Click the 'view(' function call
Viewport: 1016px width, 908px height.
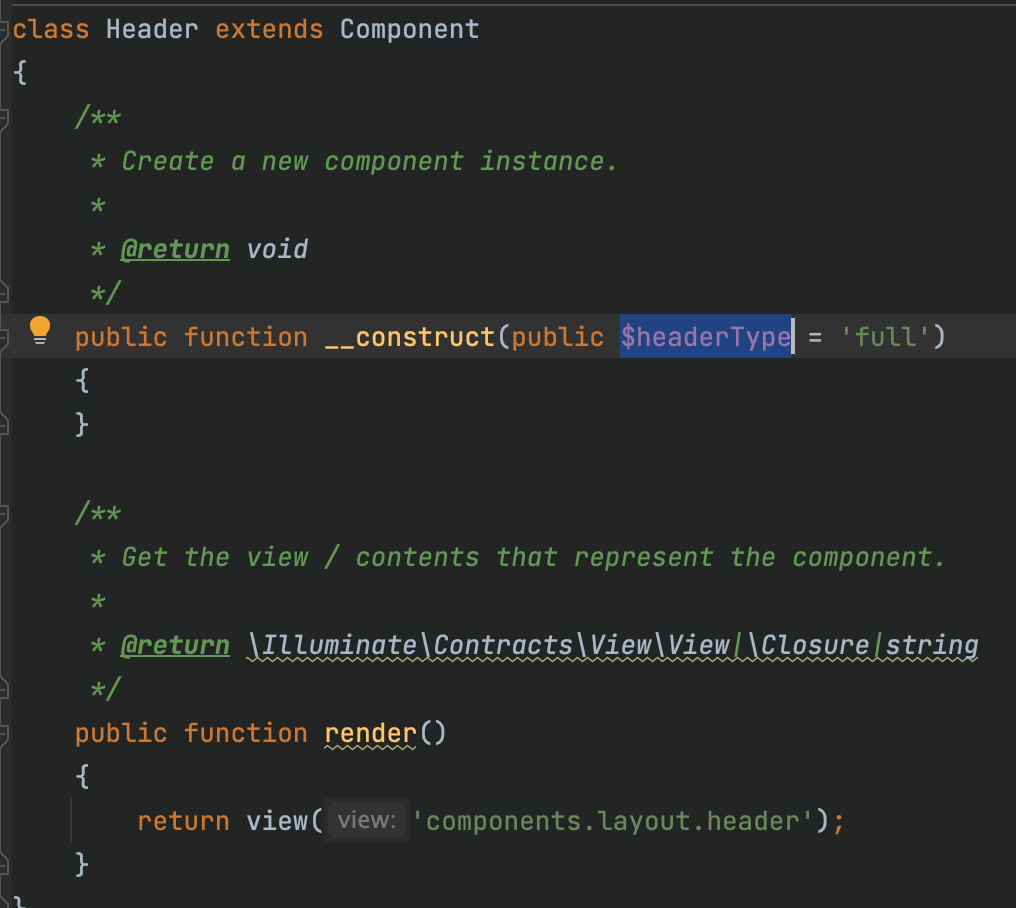tap(284, 821)
